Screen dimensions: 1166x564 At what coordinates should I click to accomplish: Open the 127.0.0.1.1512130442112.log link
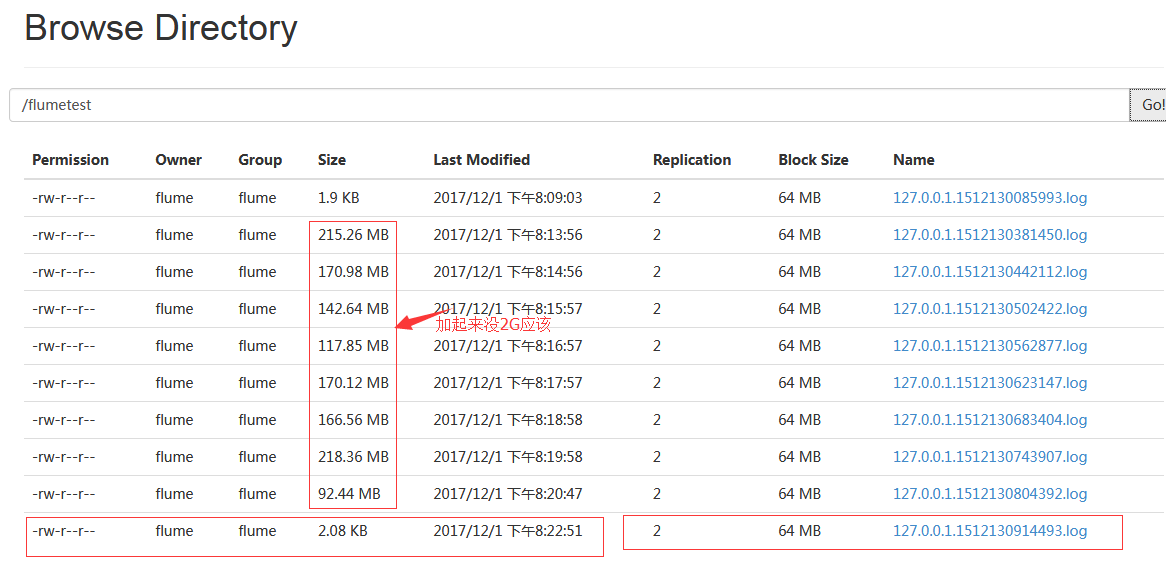pos(989,272)
